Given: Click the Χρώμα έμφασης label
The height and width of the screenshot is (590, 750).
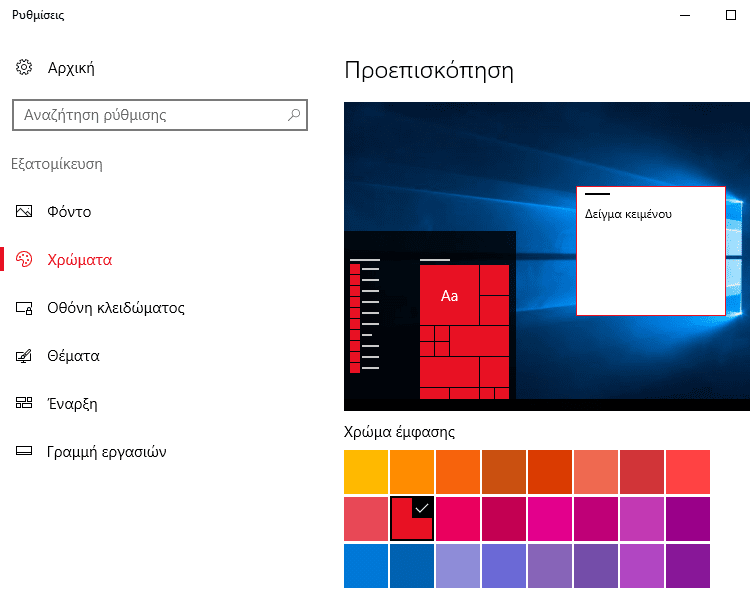Looking at the screenshot, I should 399,432.
